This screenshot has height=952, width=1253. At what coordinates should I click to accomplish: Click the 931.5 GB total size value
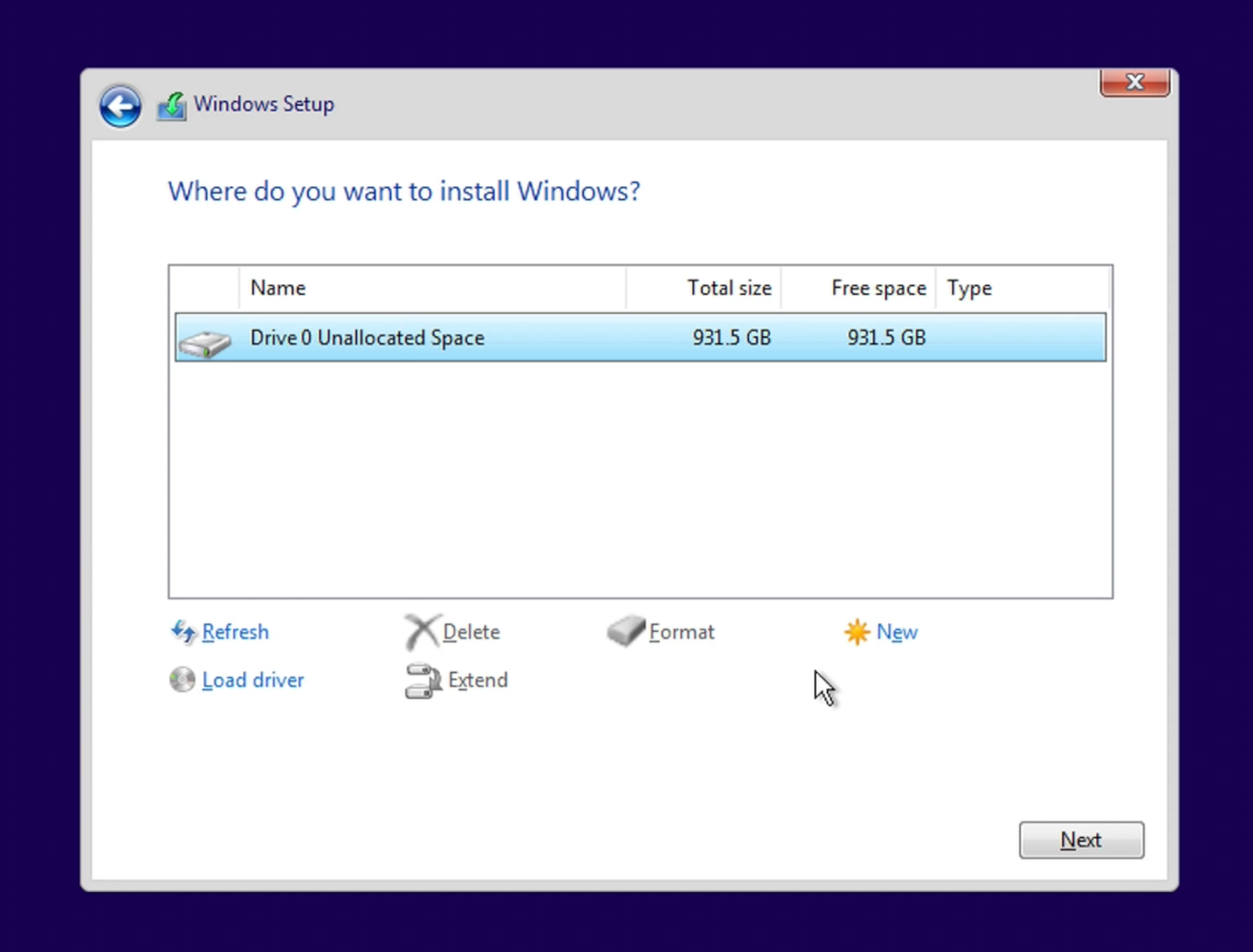point(731,338)
